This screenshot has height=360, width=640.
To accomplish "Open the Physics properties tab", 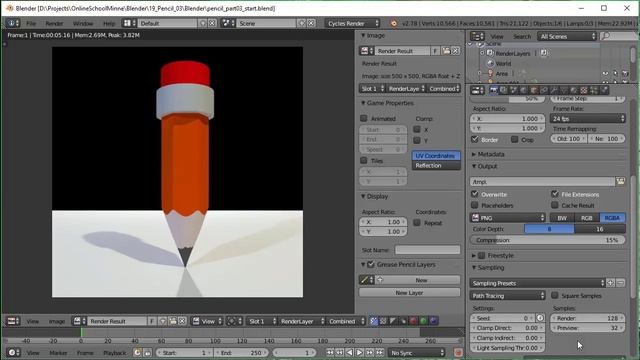I will coord(604,90).
